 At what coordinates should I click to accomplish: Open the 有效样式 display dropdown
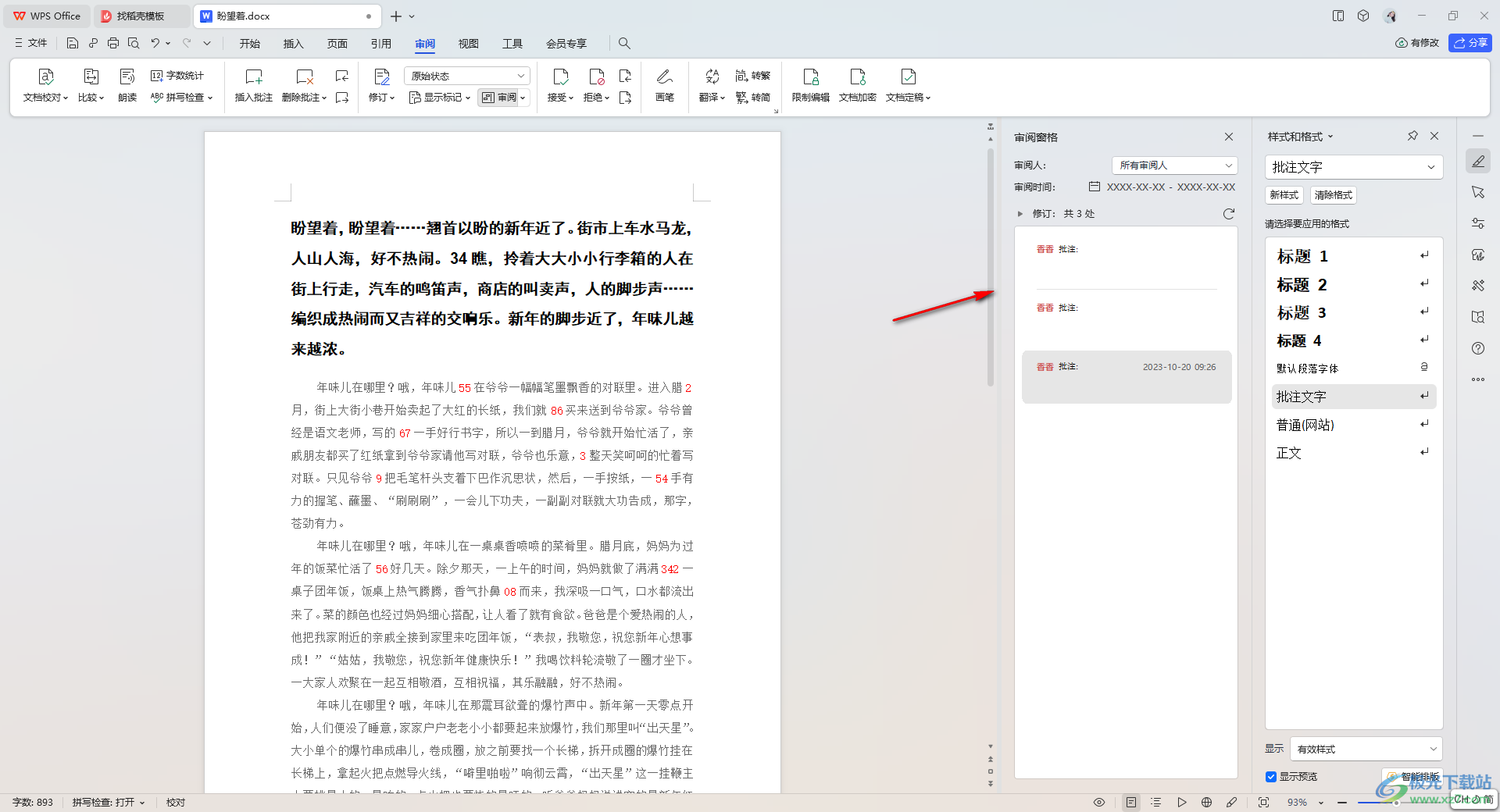click(x=1366, y=749)
